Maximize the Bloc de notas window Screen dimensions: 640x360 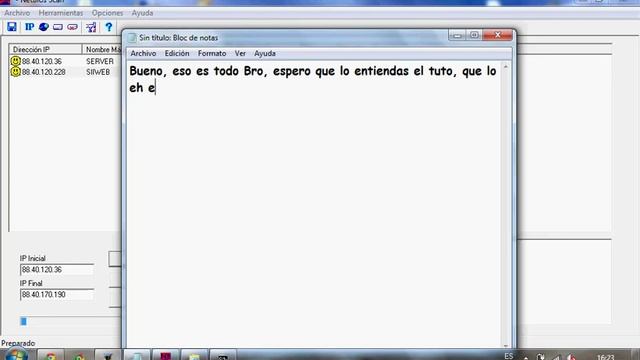[x=474, y=36]
